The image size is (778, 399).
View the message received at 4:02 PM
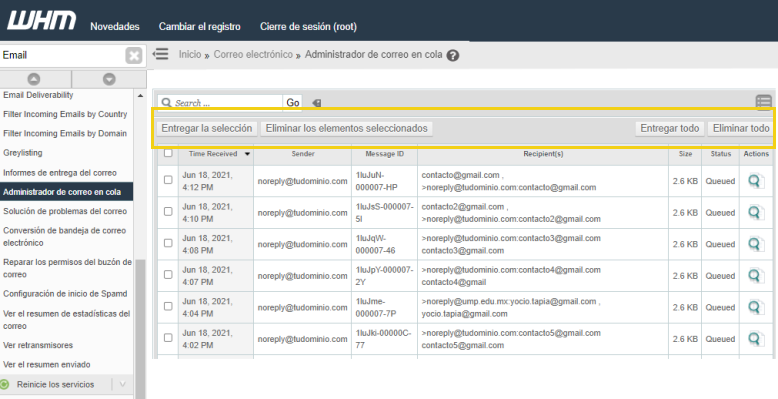[x=755, y=339]
